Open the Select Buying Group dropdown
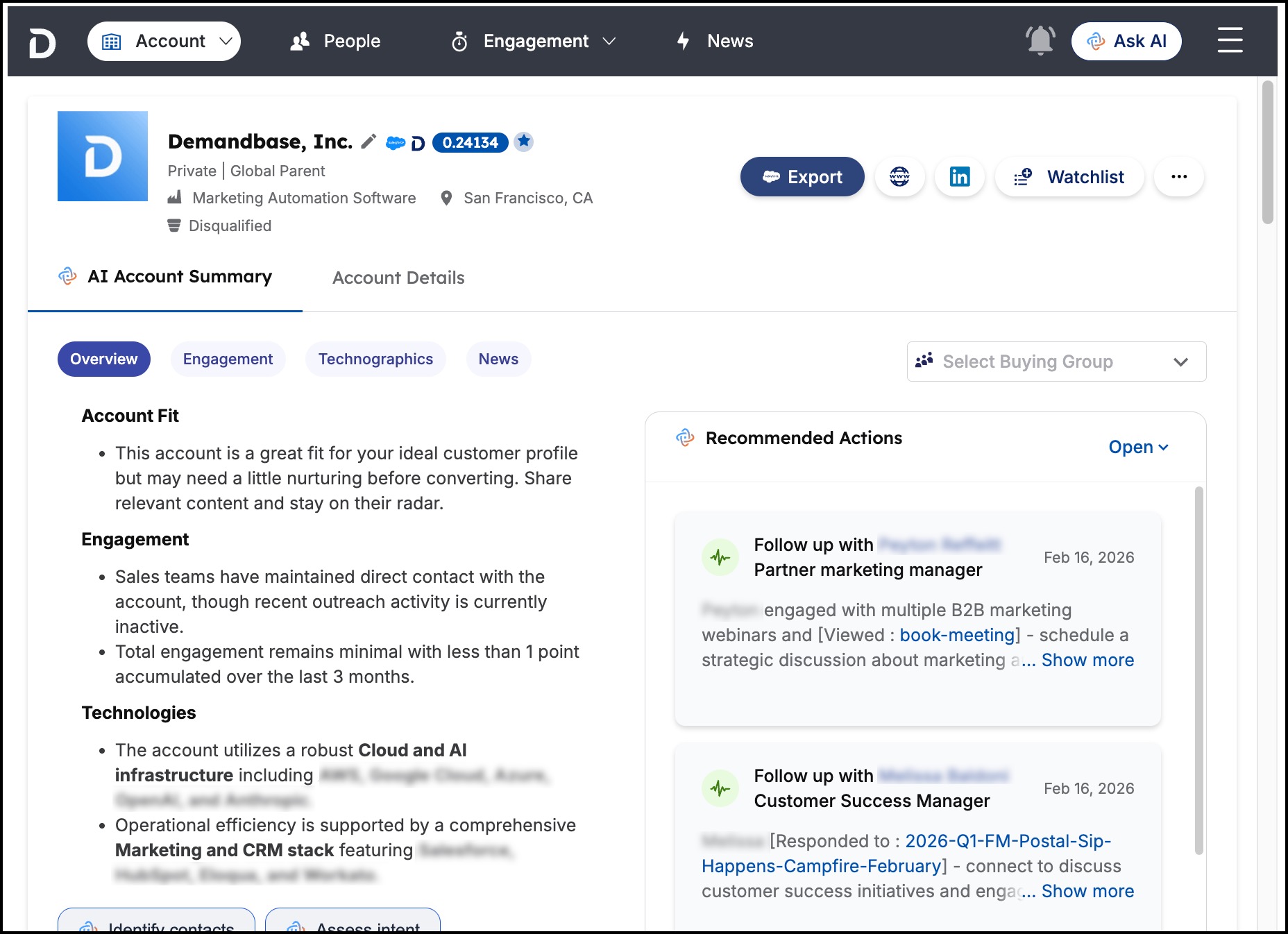Screen dimensions: 1288x934 [x=1056, y=362]
